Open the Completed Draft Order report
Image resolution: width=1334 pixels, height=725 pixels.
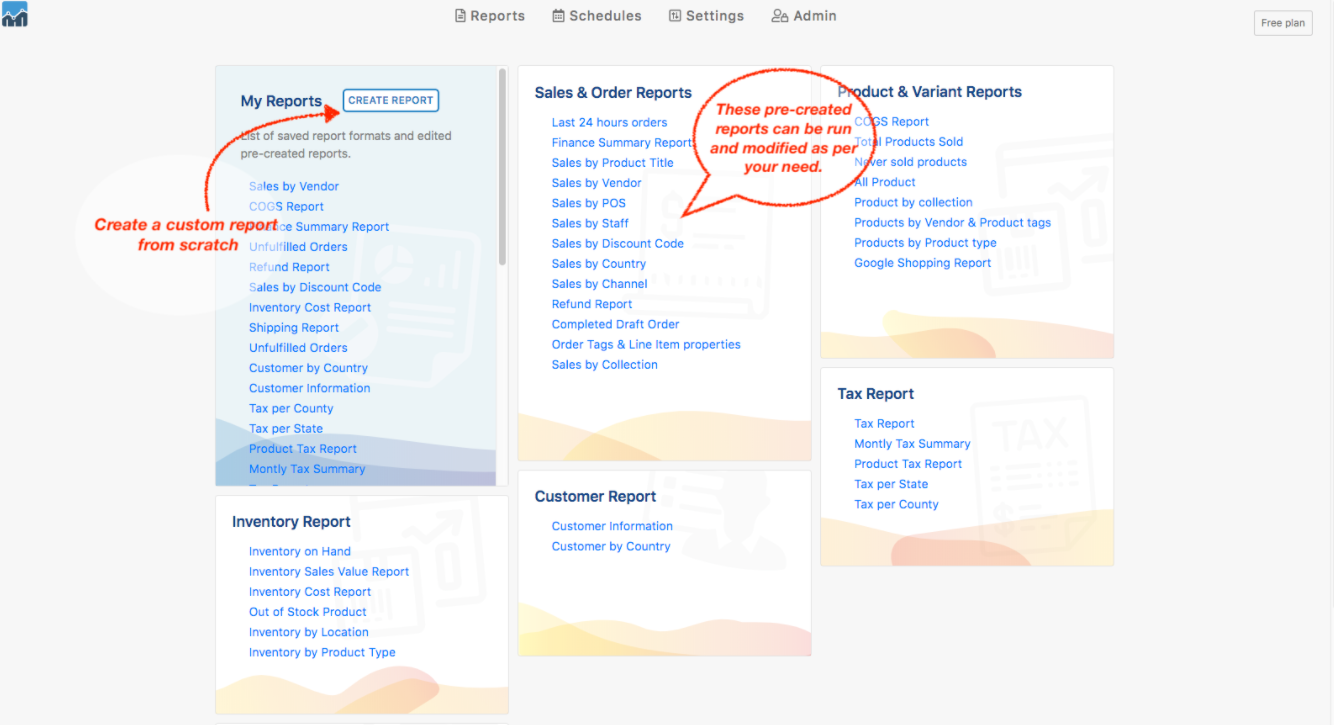[615, 324]
